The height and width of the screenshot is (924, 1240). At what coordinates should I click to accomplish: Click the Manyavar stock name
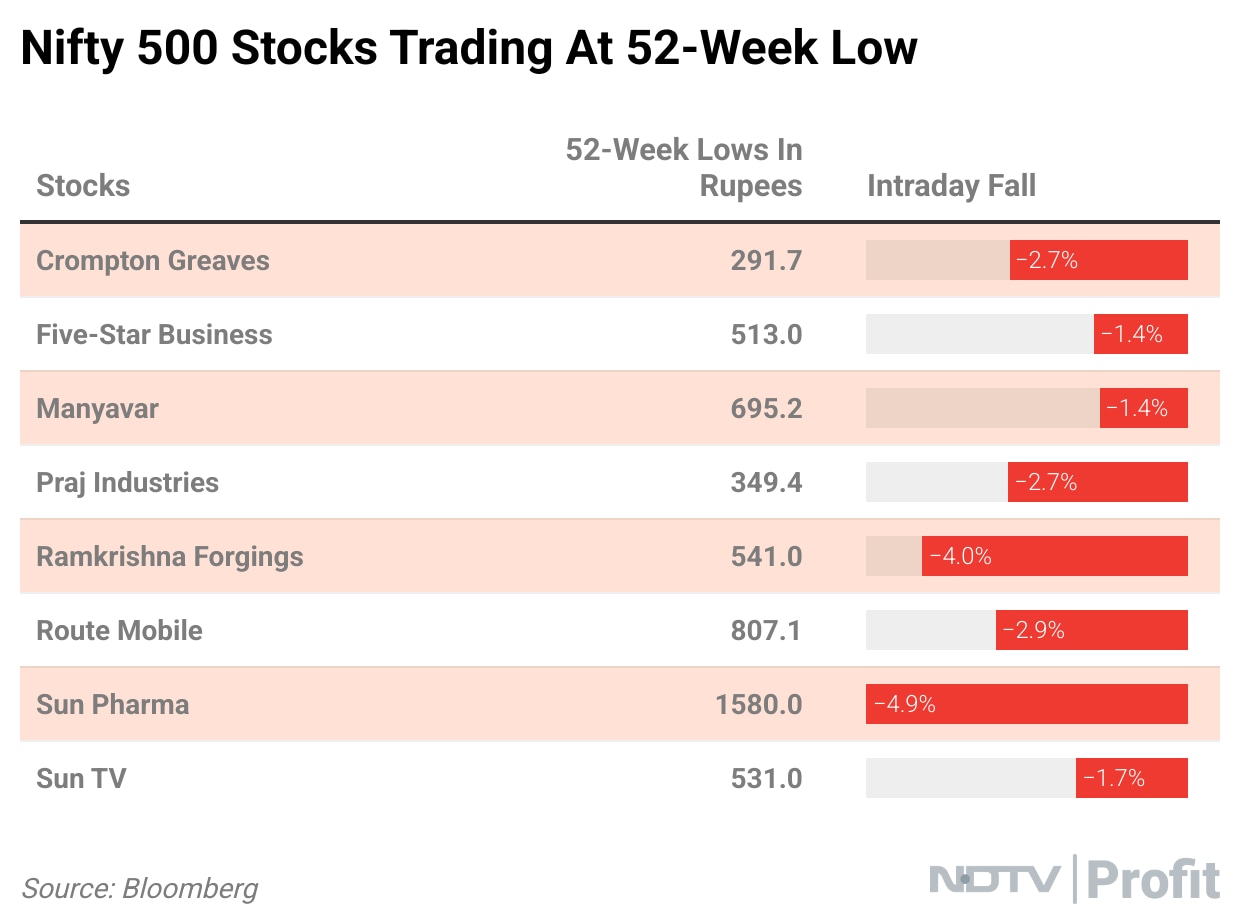97,409
